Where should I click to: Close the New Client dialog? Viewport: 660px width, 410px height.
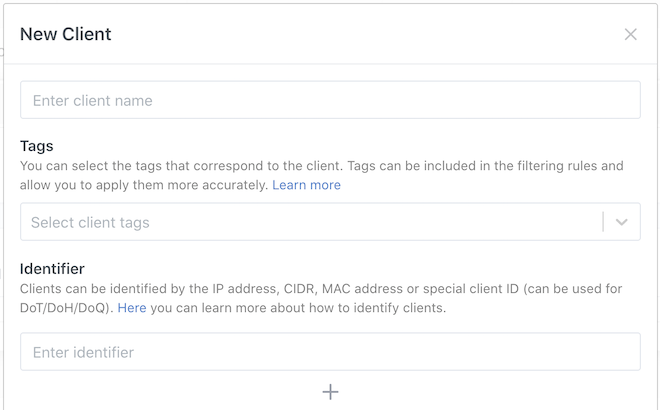pos(630,35)
